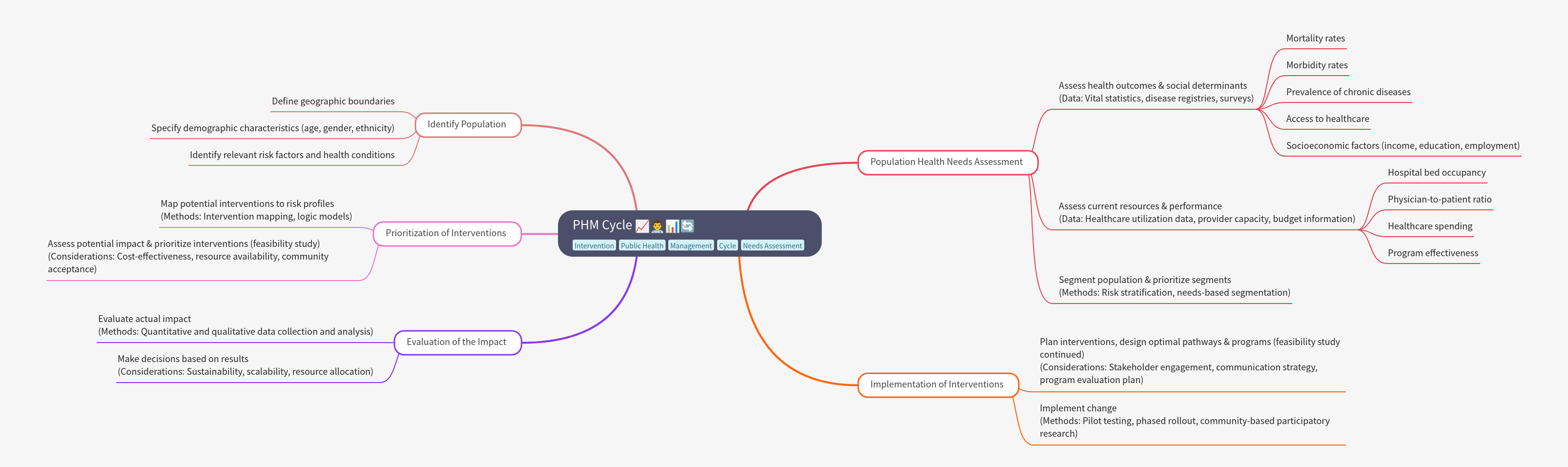The height and width of the screenshot is (467, 1568).
Task: Click 'Socioeconomic factors' leaf
Action: [x=1403, y=146]
